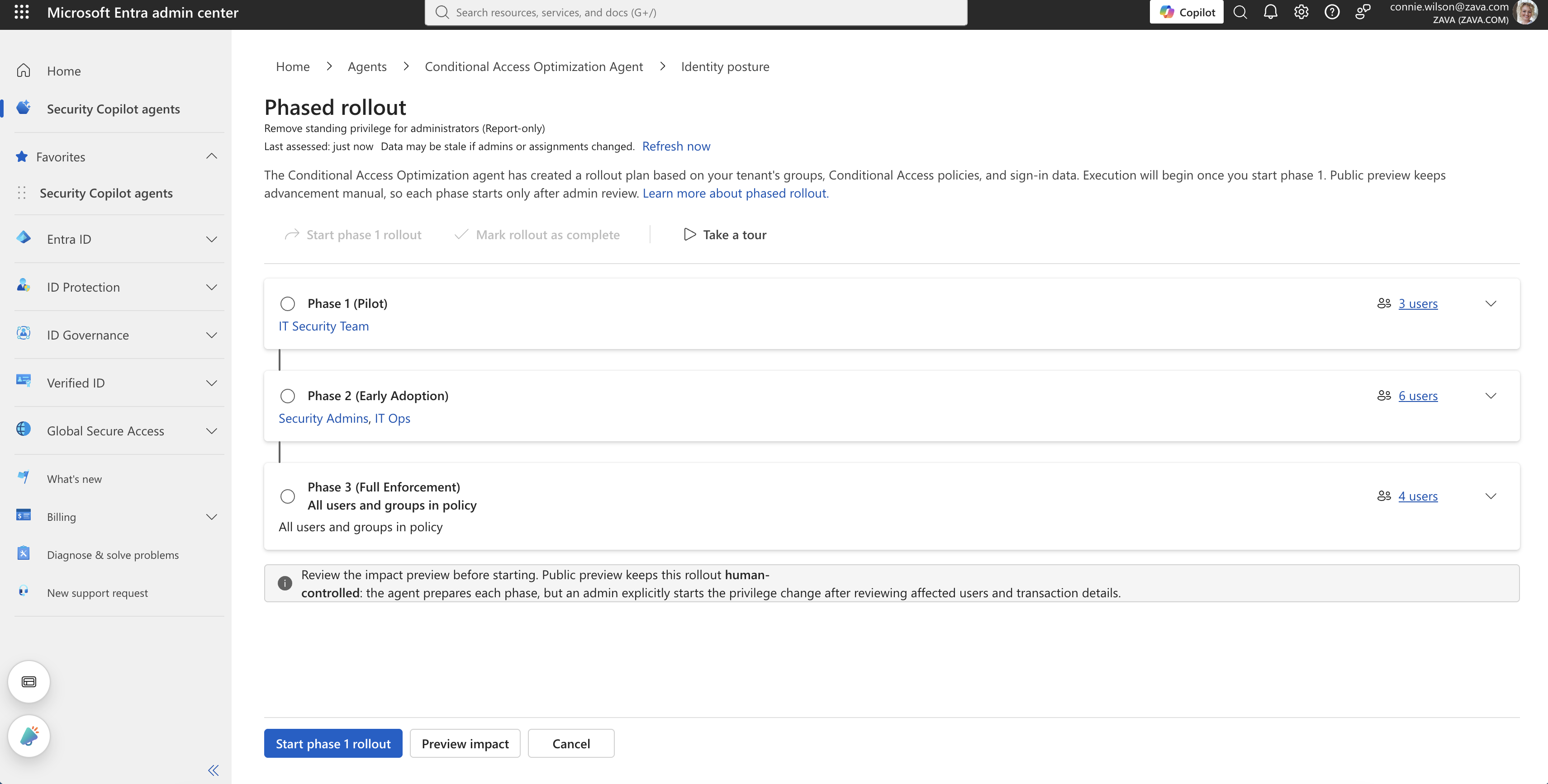Select the Phase 2 (Early Adoption) radio button
The height and width of the screenshot is (784, 1548).
[288, 397]
